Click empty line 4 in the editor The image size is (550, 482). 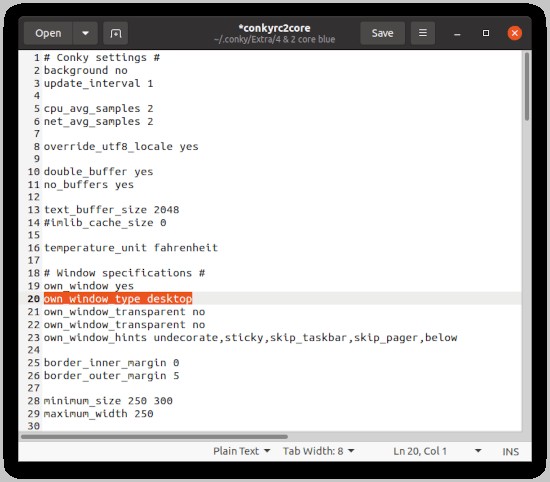tap(281, 95)
